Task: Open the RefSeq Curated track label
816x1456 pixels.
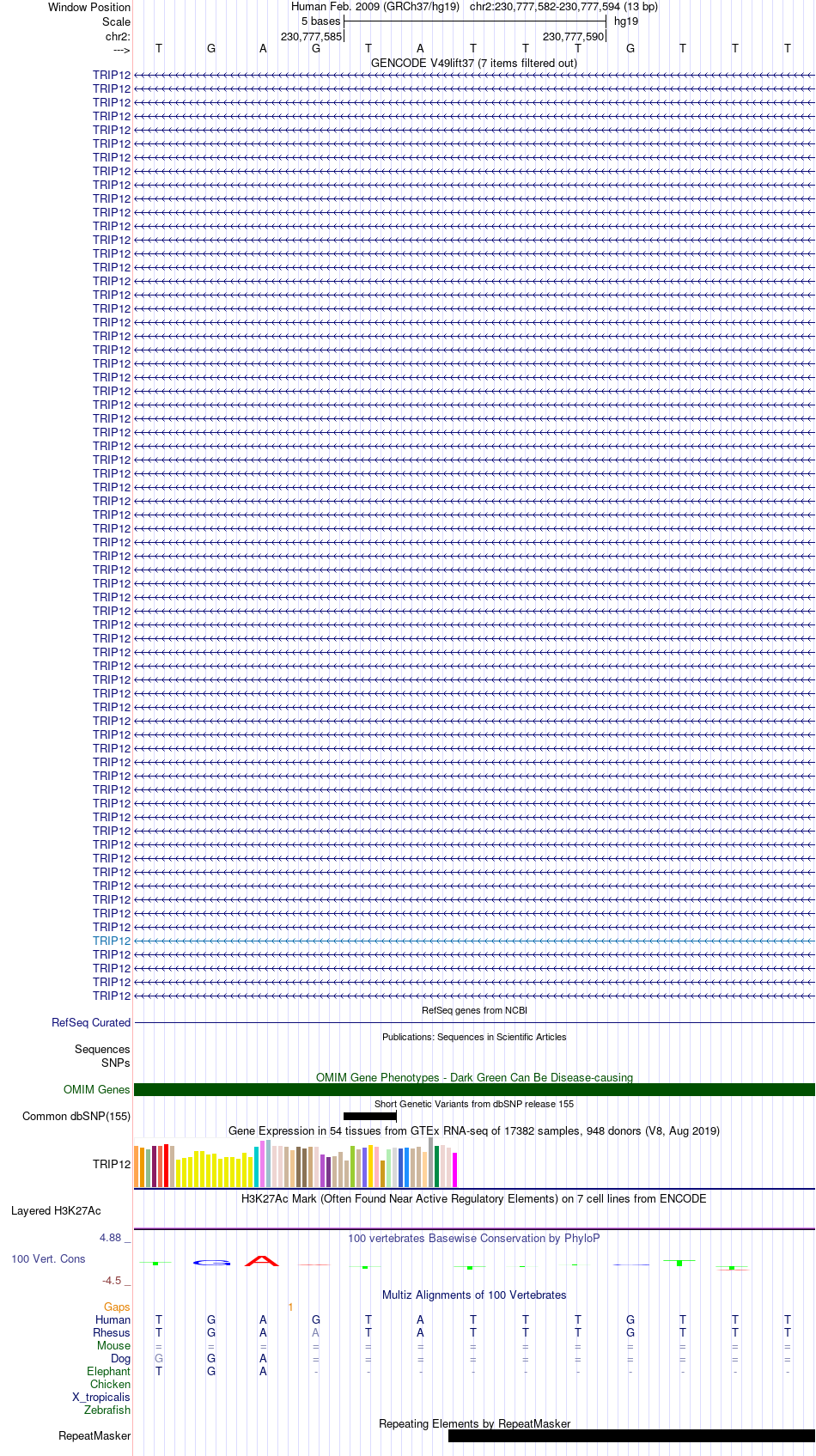Action: [x=91, y=1022]
